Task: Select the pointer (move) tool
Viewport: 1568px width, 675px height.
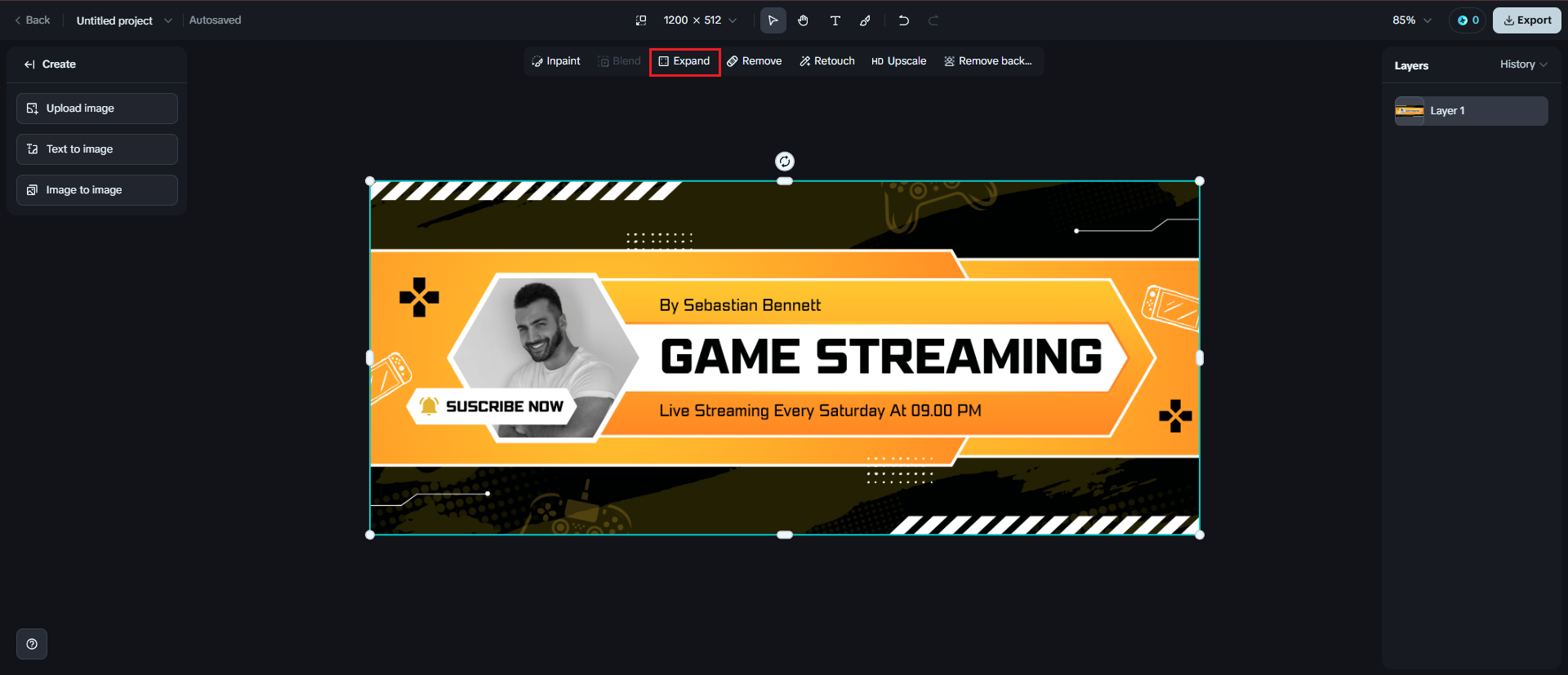Action: coord(773,20)
